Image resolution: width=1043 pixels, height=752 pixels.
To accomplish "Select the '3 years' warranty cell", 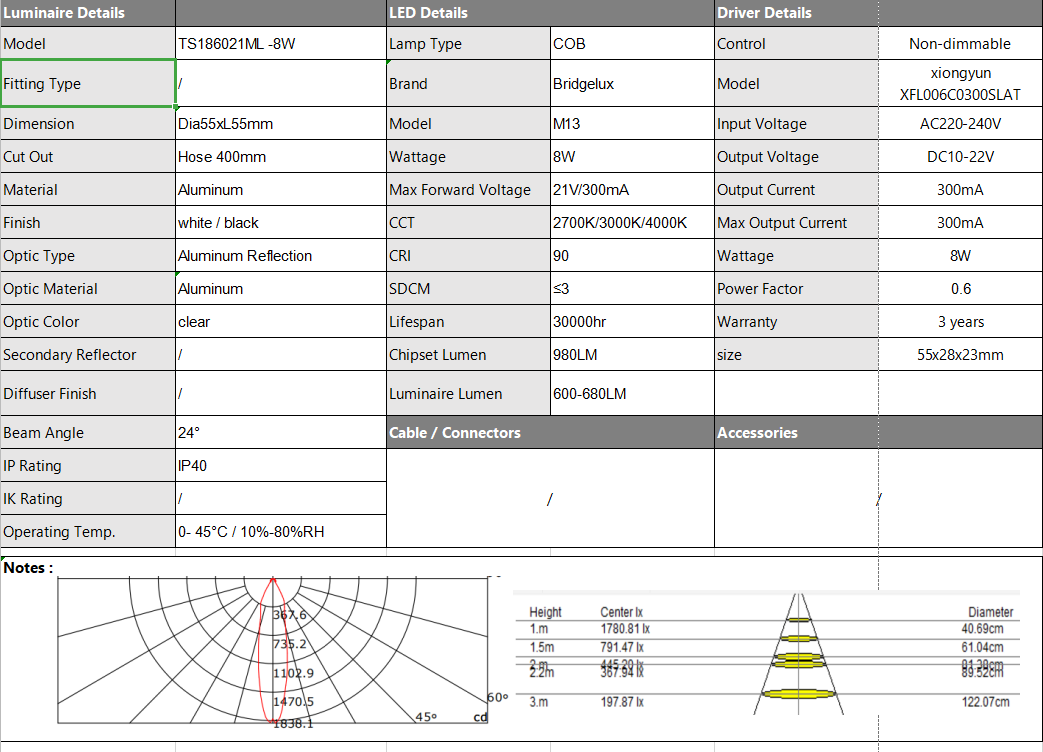I will point(960,322).
